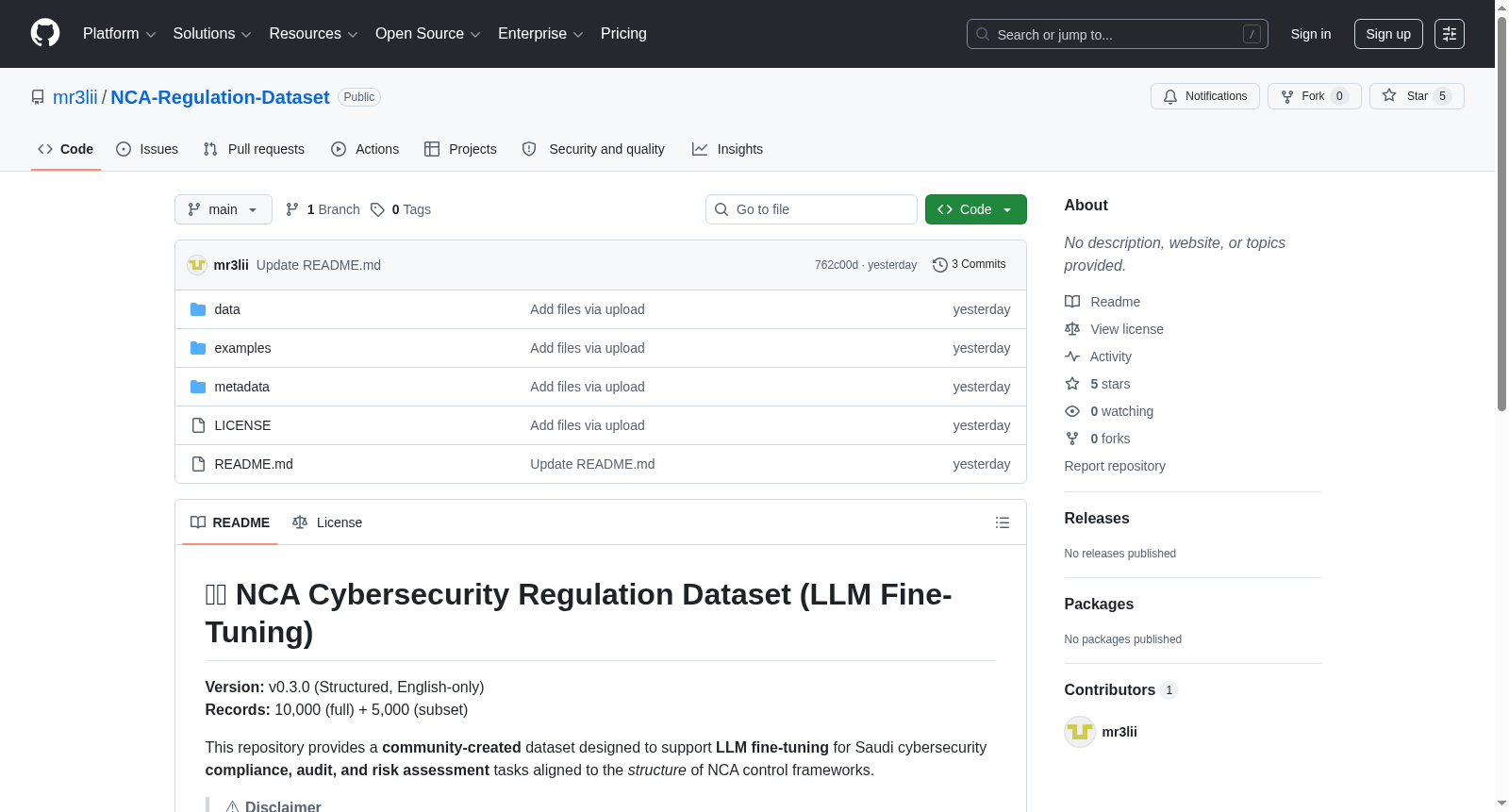Click the bell icon in Notifications

point(1170,96)
